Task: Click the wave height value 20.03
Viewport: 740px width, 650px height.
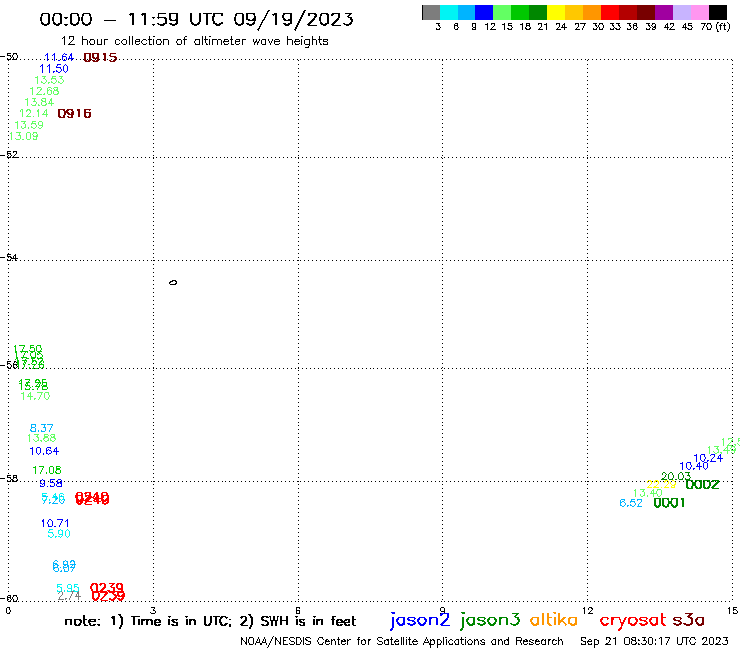Action: (676, 476)
